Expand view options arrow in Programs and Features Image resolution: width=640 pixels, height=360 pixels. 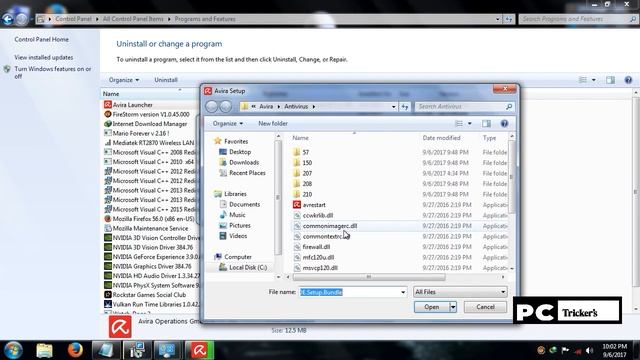(x=593, y=80)
